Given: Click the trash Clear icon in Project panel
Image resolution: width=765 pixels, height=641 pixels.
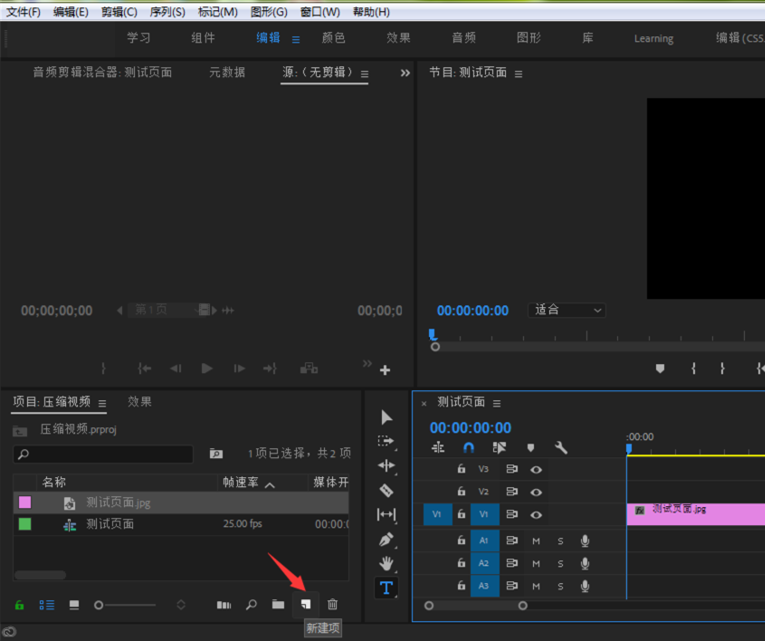Looking at the screenshot, I should (333, 604).
